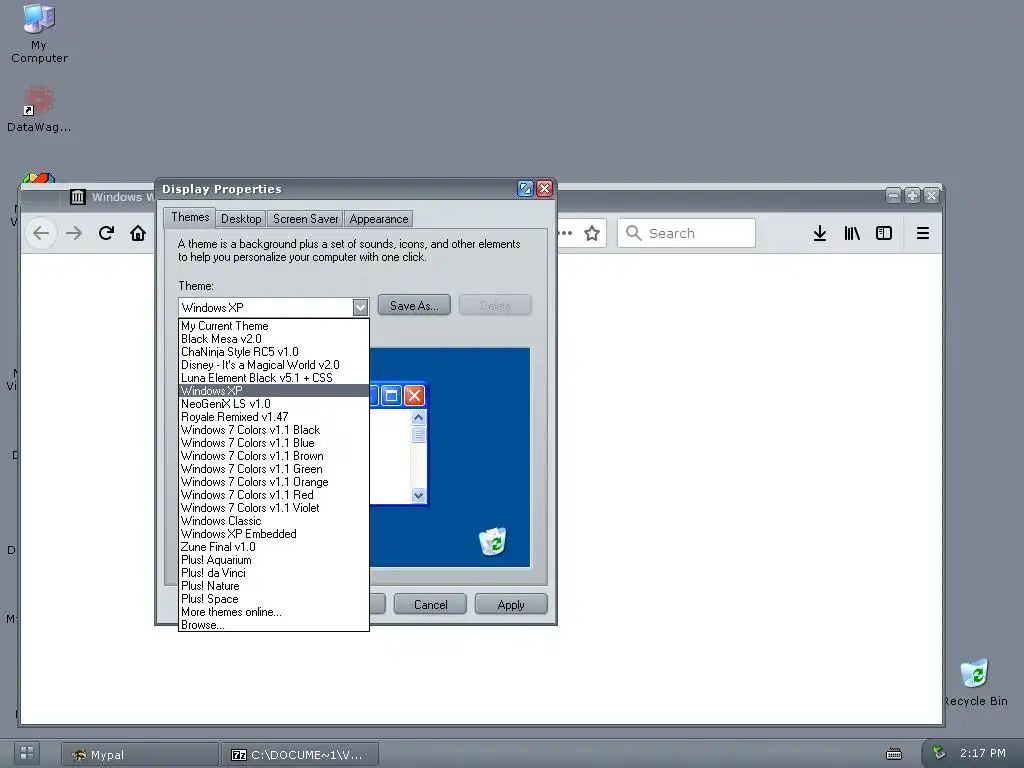Screen dimensions: 1024x768
Task: Bookmark this page with the star
Action: [592, 233]
